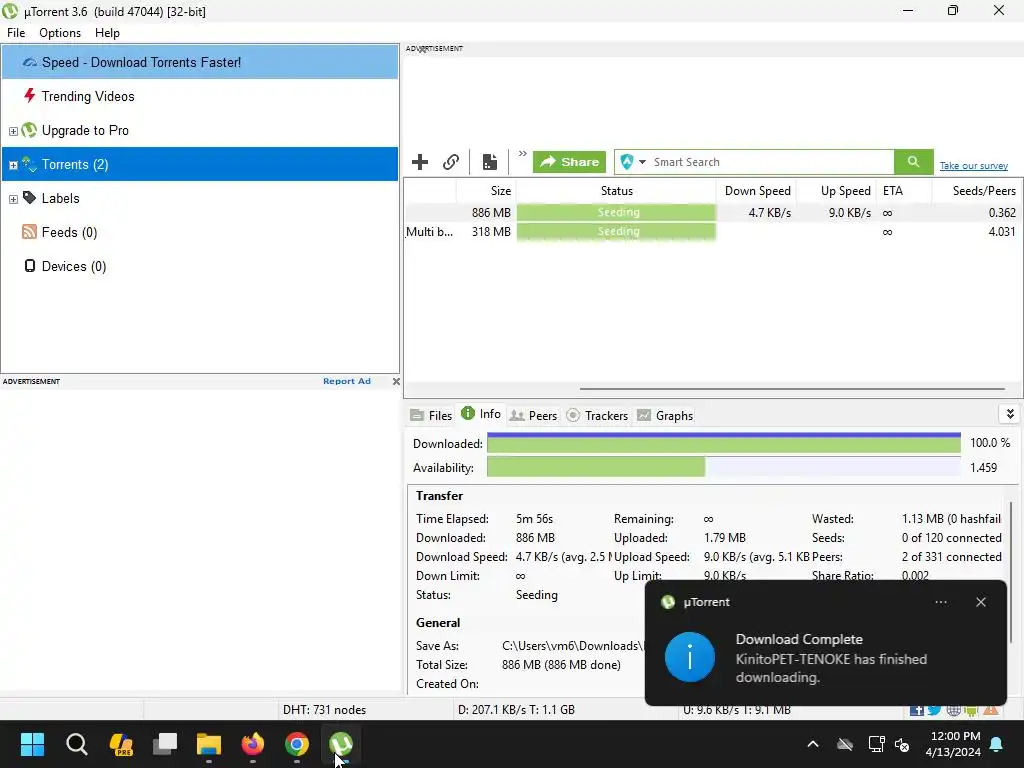The height and width of the screenshot is (768, 1024).
Task: Click DHT: 731 nodes in status bar
Action: tap(325, 710)
